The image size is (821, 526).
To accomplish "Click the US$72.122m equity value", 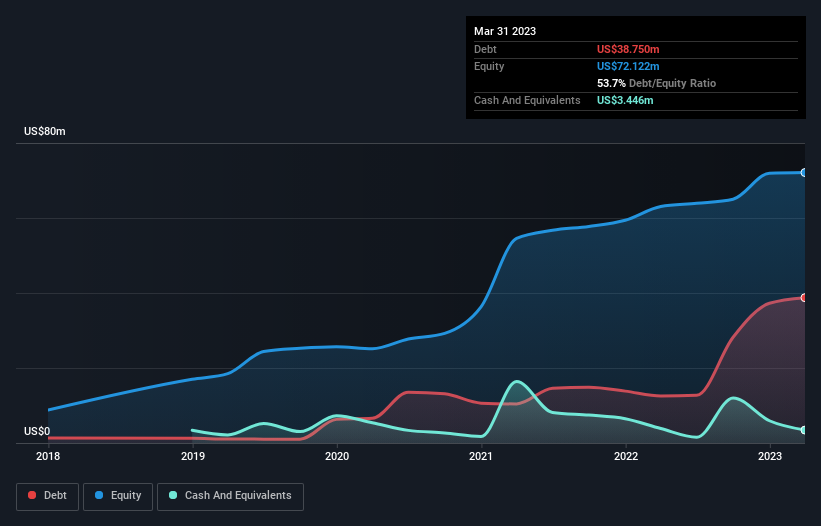I will (628, 66).
